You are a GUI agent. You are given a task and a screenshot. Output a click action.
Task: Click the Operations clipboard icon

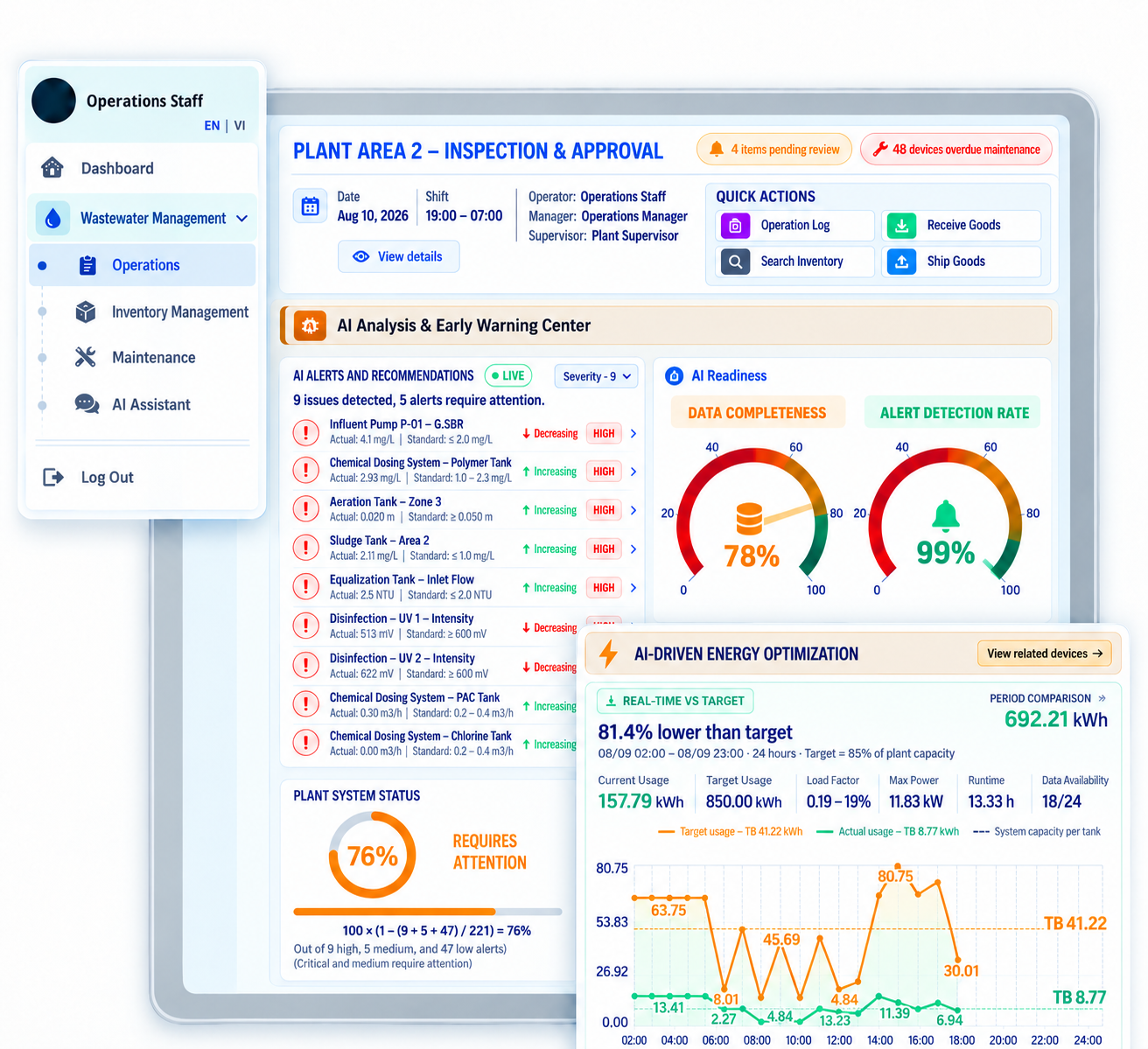pyautogui.click(x=87, y=265)
